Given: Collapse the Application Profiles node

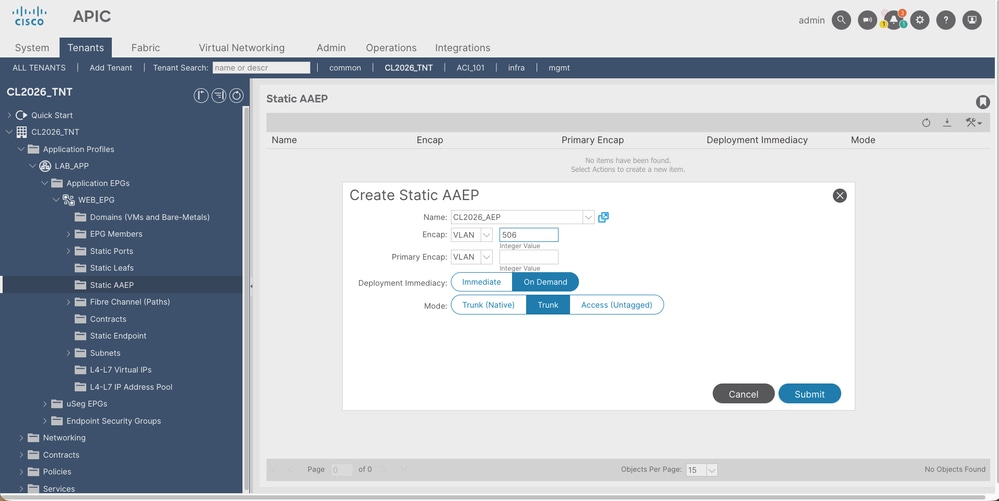Looking at the screenshot, I should click(x=21, y=149).
